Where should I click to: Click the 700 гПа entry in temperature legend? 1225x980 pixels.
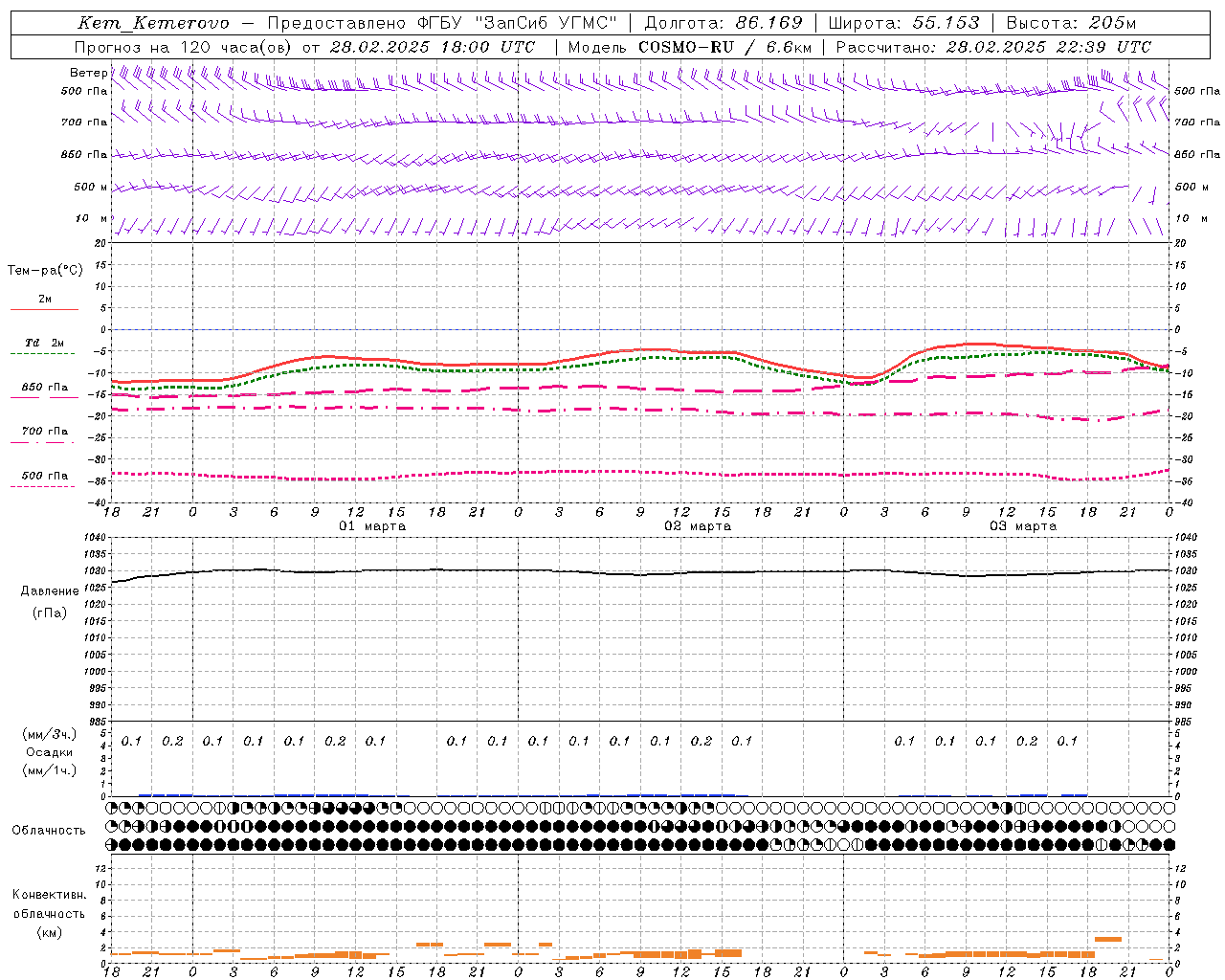[x=44, y=432]
